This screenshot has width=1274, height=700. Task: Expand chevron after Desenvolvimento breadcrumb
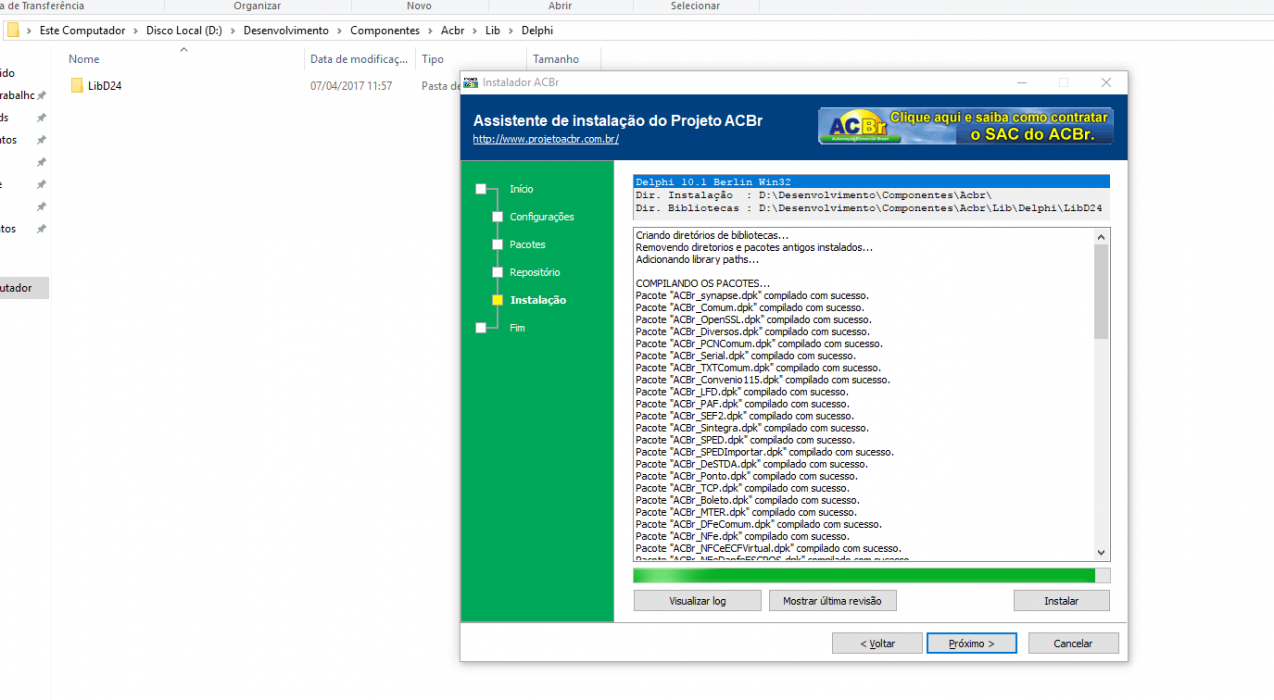(340, 30)
